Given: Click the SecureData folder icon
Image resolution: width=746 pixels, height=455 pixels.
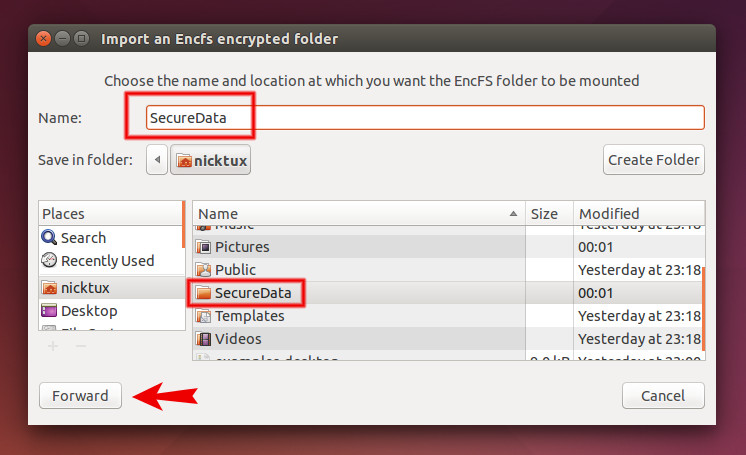Looking at the screenshot, I should click(203, 293).
